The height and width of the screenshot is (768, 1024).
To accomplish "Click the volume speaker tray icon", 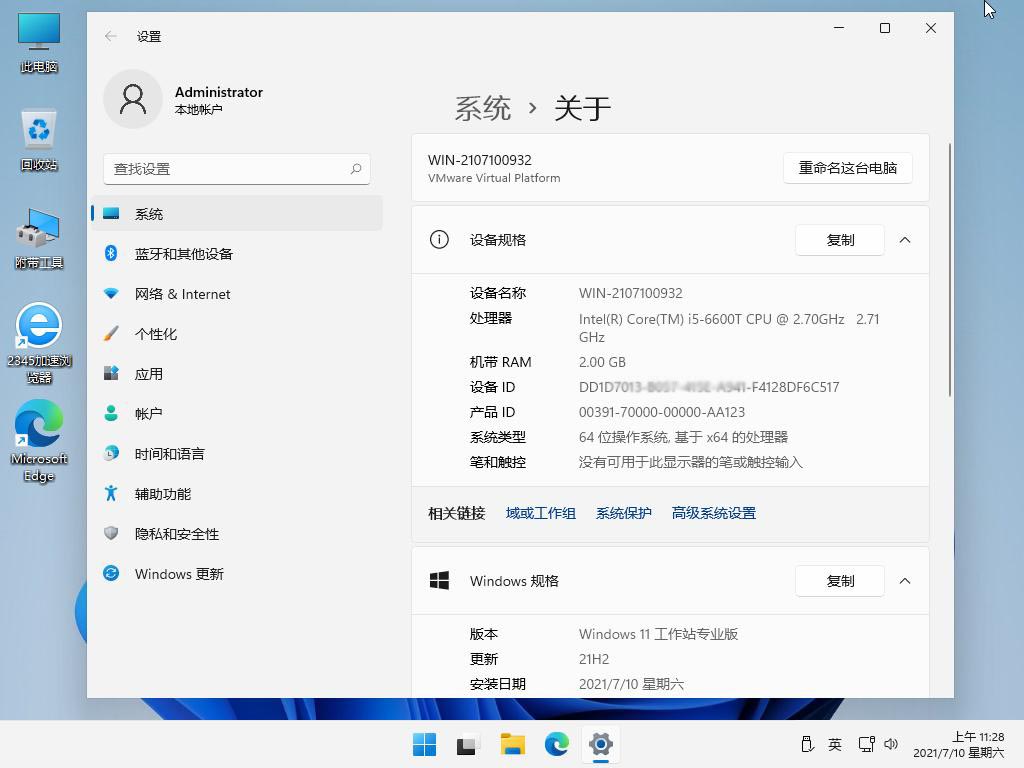I will [x=891, y=744].
